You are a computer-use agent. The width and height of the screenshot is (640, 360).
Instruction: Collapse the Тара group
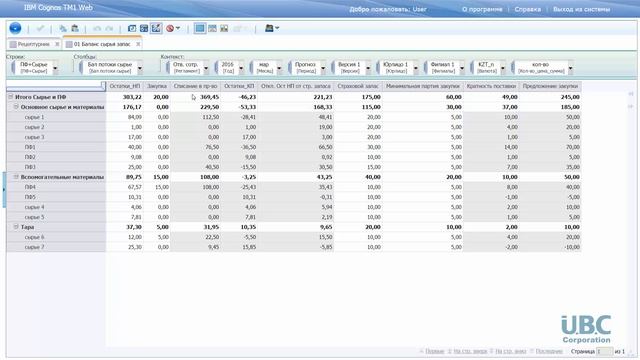16,227
